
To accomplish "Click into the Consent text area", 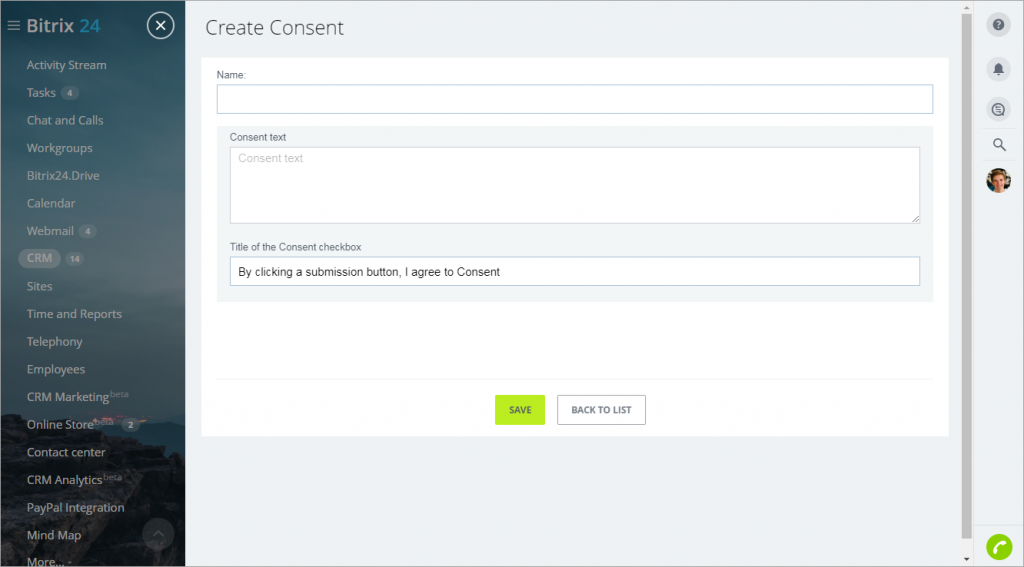I will (x=575, y=185).
